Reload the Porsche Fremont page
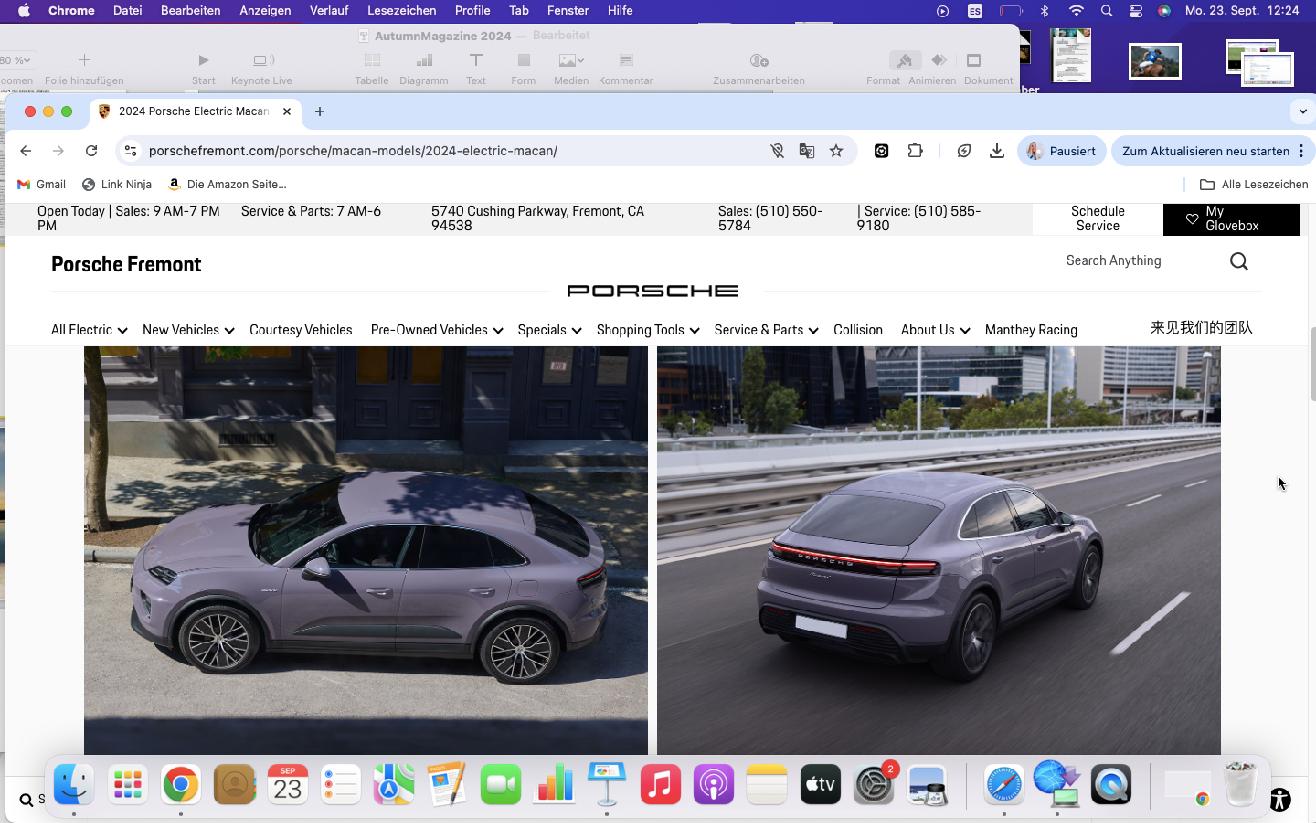Viewport: 1316px width, 823px height. [91, 151]
